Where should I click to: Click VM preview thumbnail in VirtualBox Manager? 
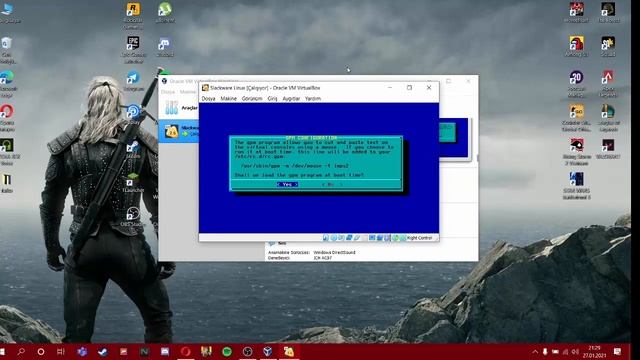coord(453,138)
